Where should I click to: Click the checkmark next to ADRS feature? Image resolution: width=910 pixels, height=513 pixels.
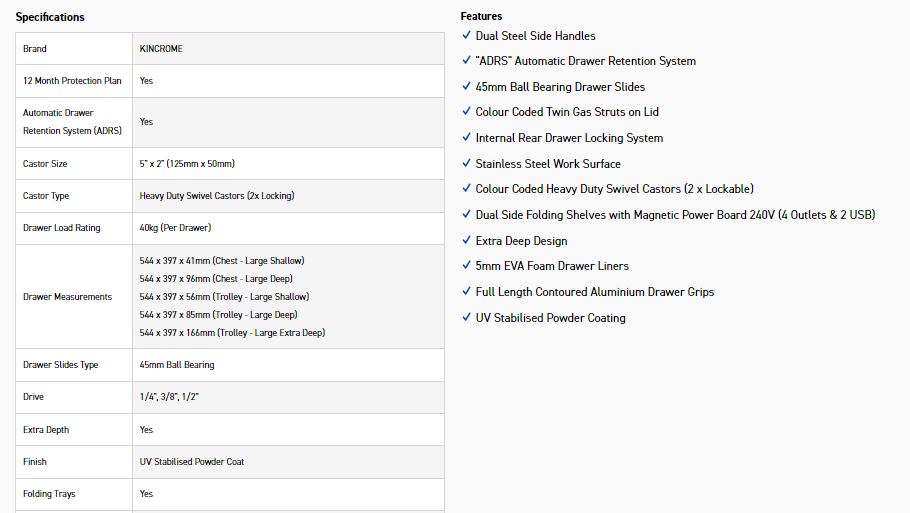466,61
